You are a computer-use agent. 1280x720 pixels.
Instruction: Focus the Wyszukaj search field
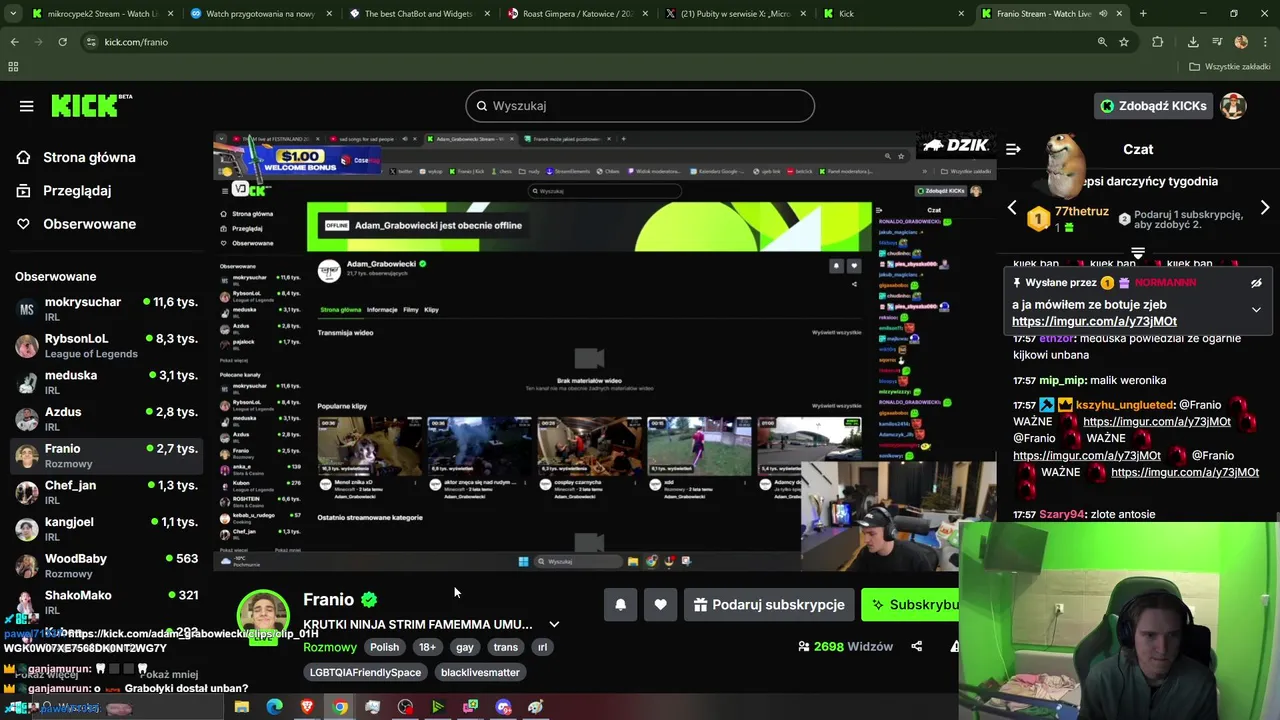pyautogui.click(x=640, y=106)
